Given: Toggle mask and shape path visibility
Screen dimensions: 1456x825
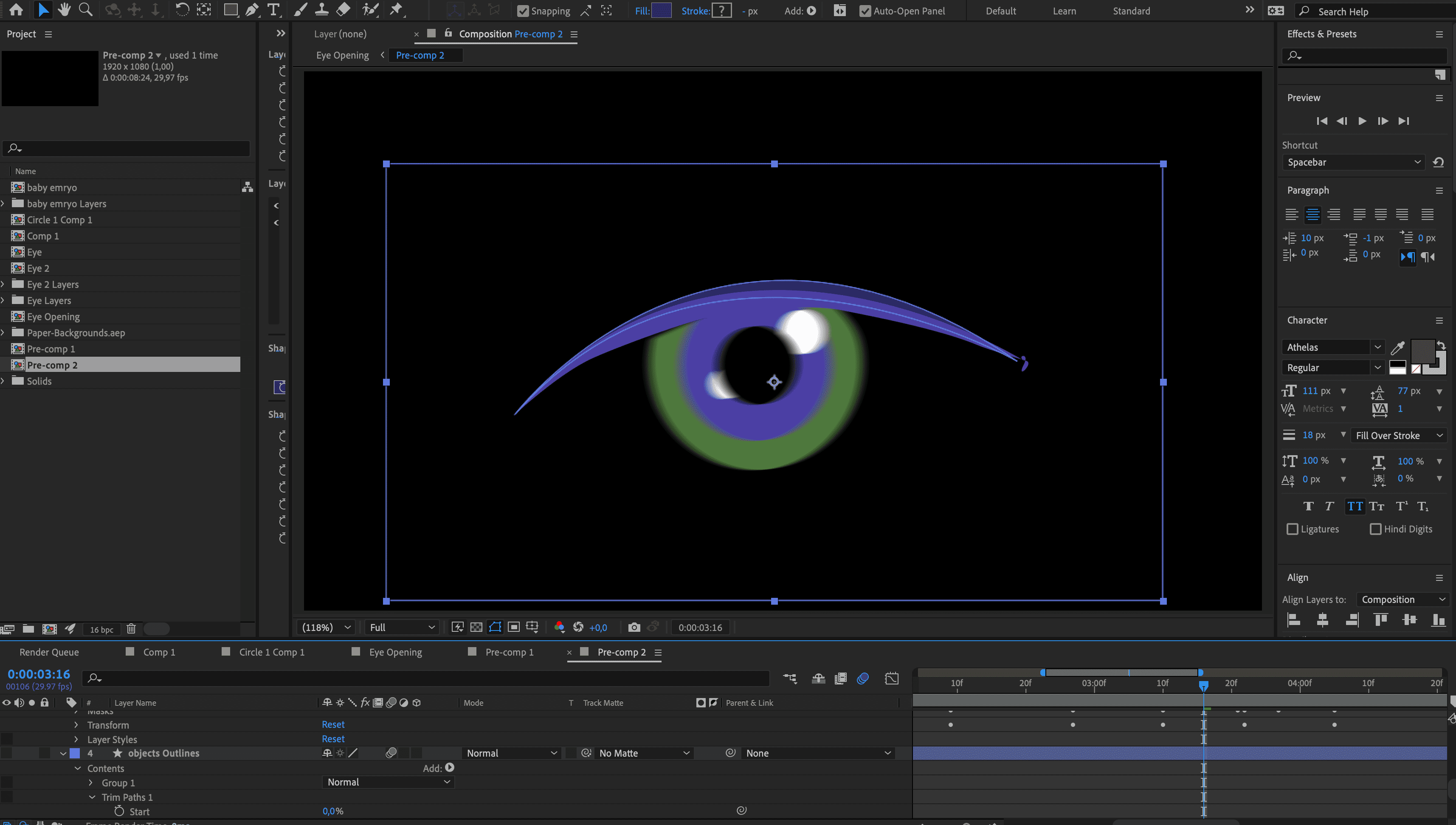Looking at the screenshot, I should (495, 627).
